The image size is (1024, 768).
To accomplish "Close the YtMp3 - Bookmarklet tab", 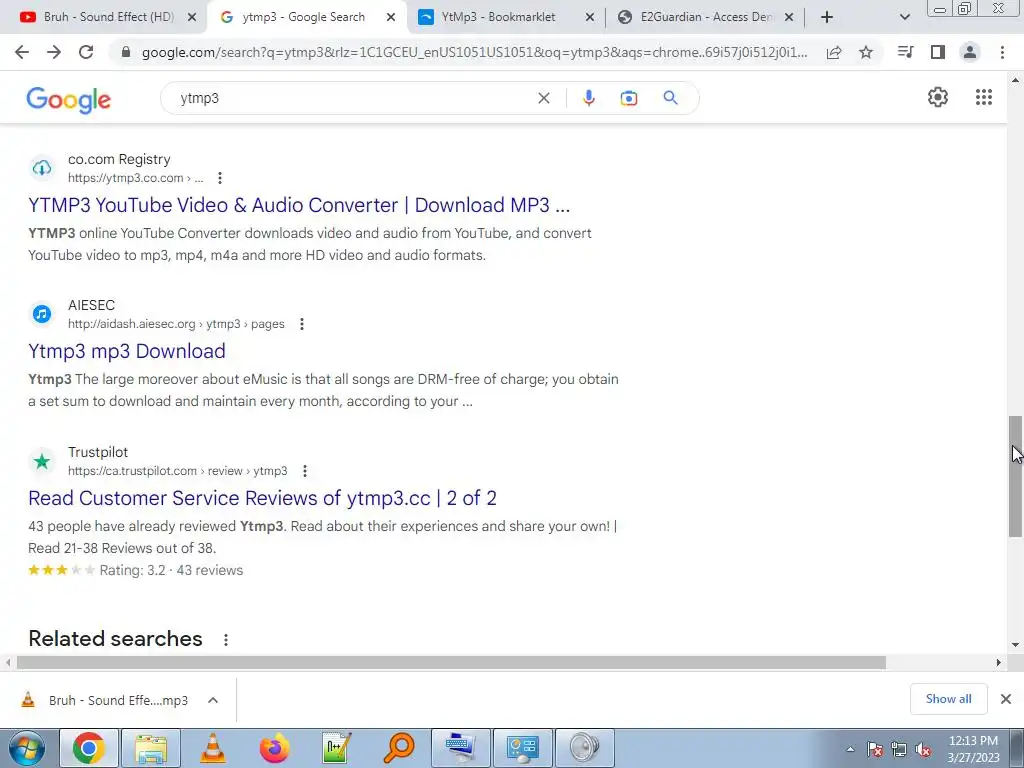I will click(590, 18).
